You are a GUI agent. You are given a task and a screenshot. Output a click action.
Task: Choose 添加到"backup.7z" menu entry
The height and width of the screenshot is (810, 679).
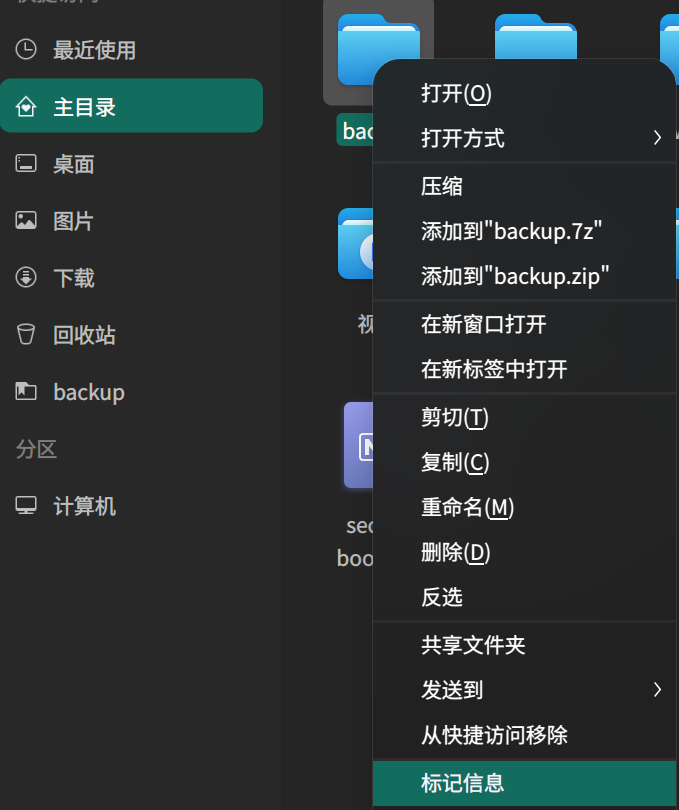click(524, 231)
